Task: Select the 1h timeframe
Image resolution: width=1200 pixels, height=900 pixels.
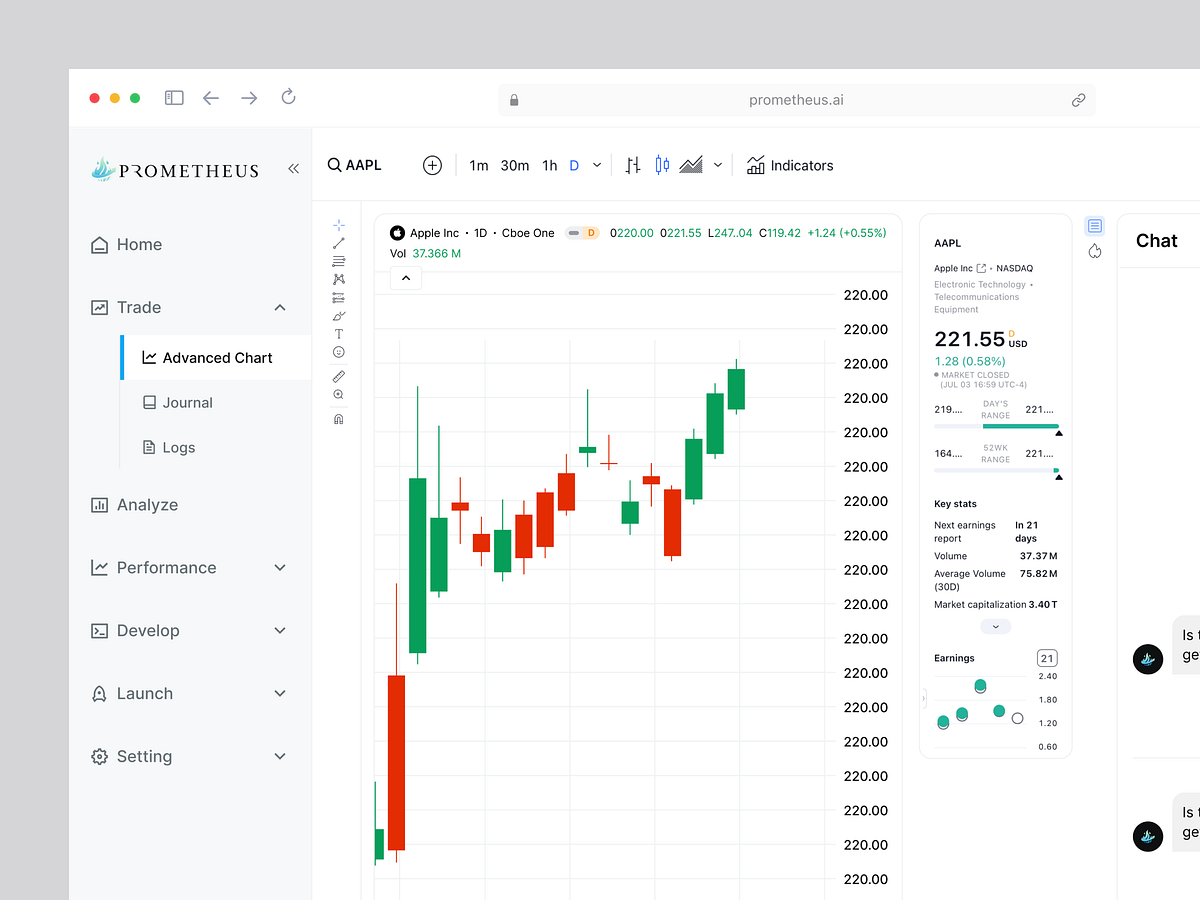Action: coord(549,165)
